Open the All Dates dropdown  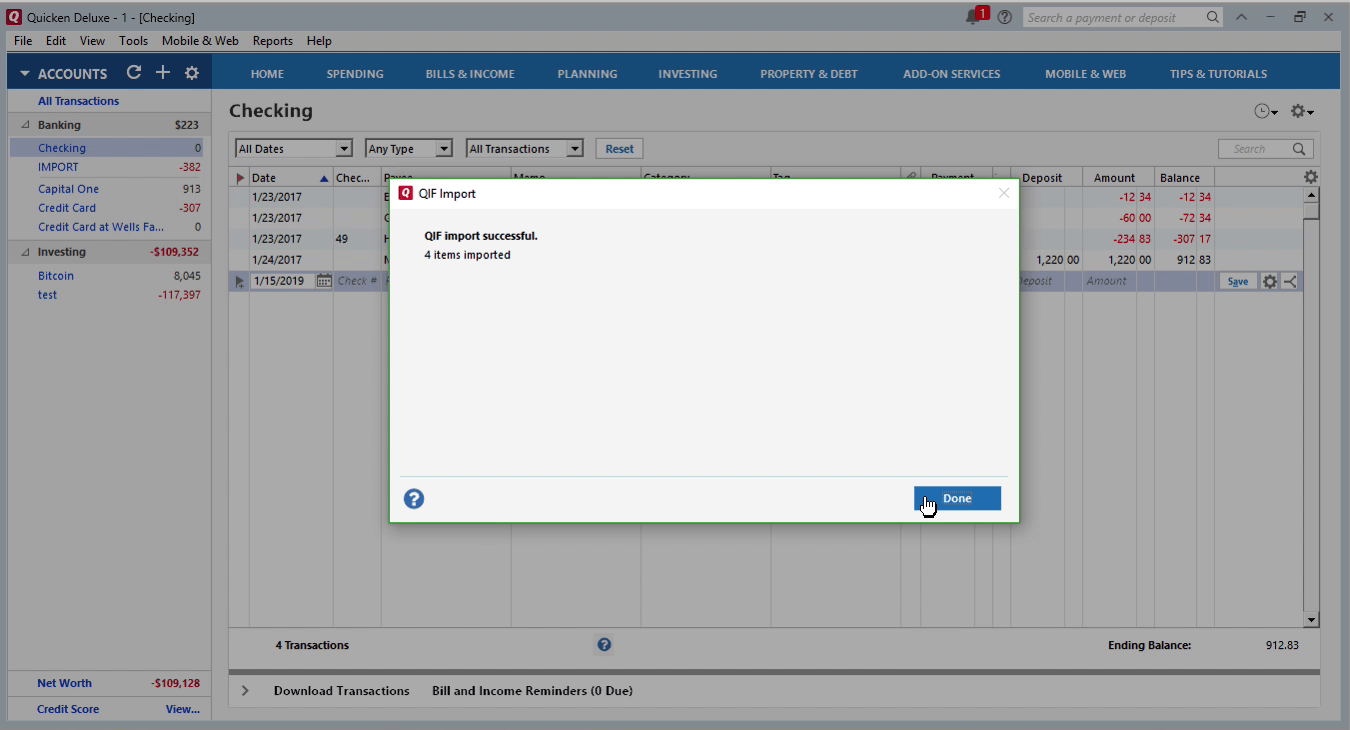(294, 149)
